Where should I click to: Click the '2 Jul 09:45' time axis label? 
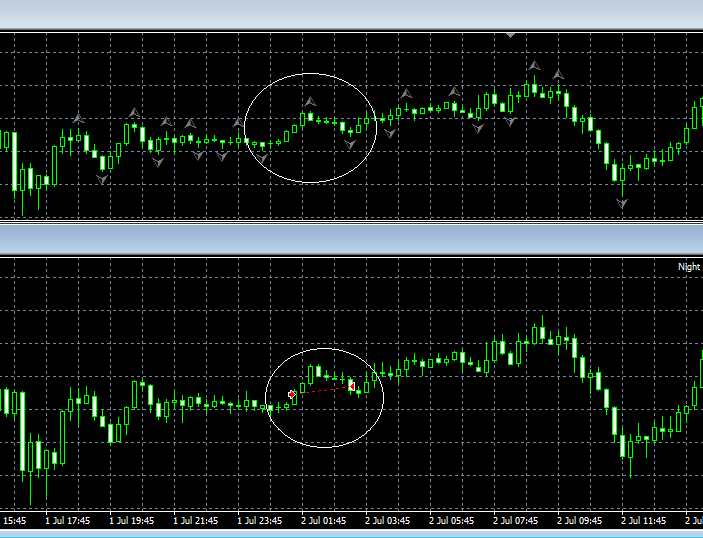tap(580, 521)
